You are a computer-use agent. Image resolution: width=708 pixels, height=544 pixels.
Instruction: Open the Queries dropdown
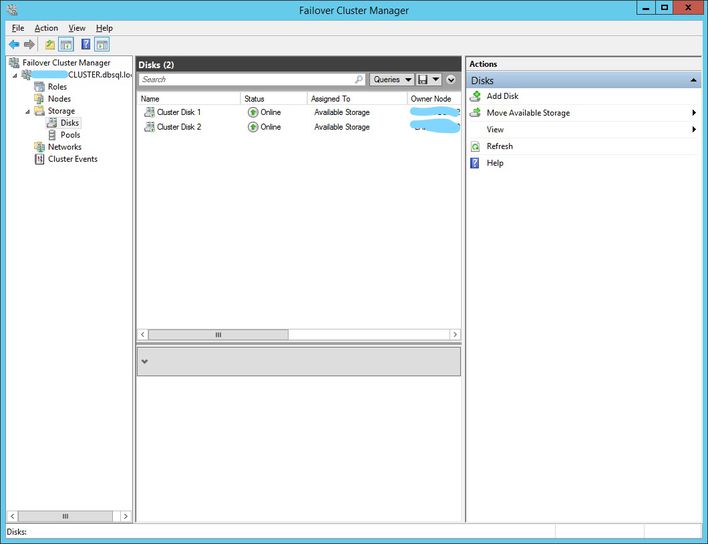pos(392,79)
